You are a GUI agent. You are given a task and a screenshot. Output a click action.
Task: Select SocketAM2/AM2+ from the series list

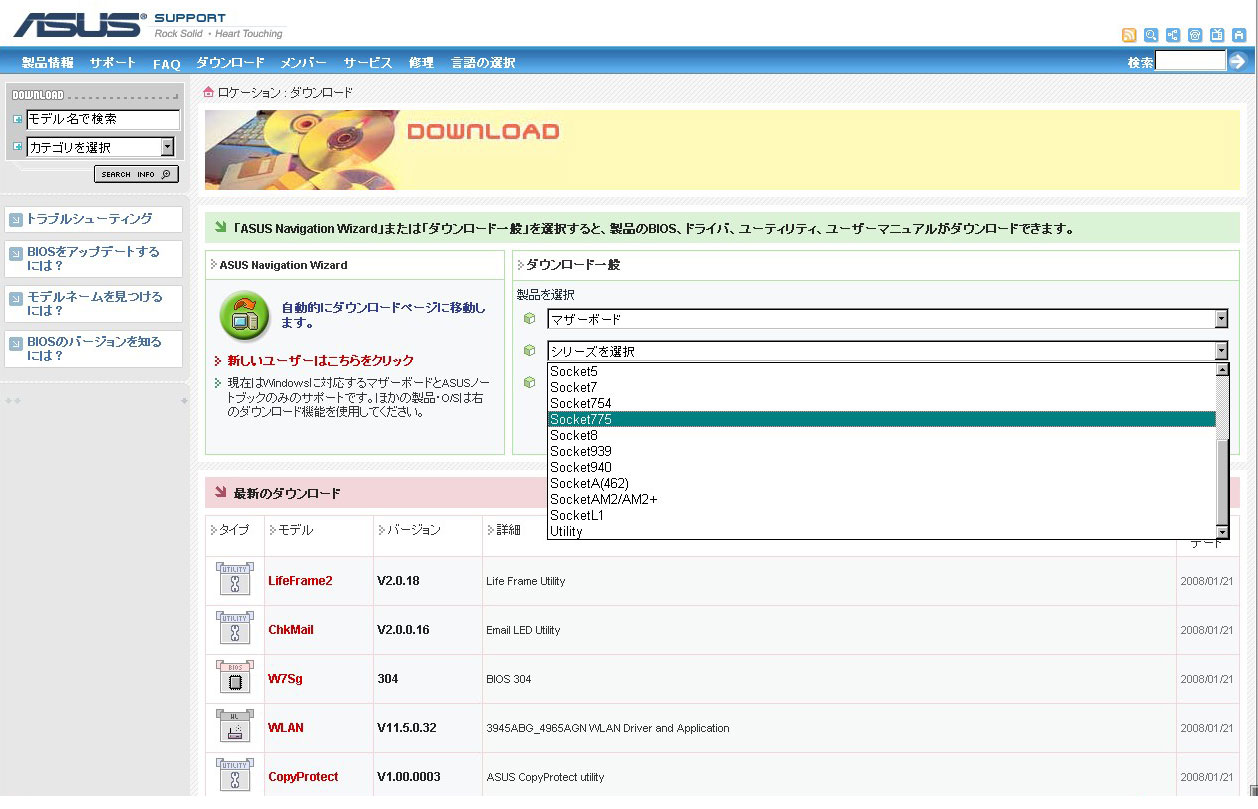[x=881, y=499]
